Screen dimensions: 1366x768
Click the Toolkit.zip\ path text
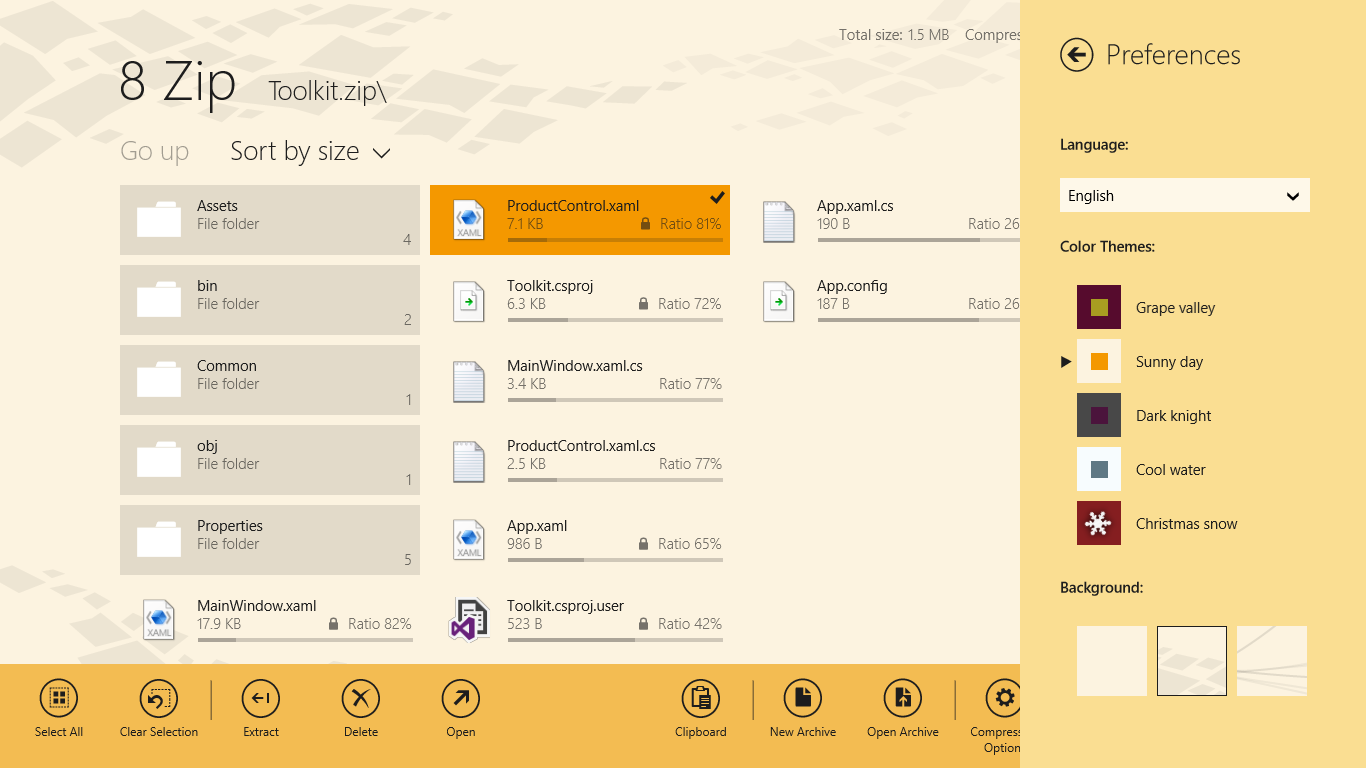click(x=328, y=91)
